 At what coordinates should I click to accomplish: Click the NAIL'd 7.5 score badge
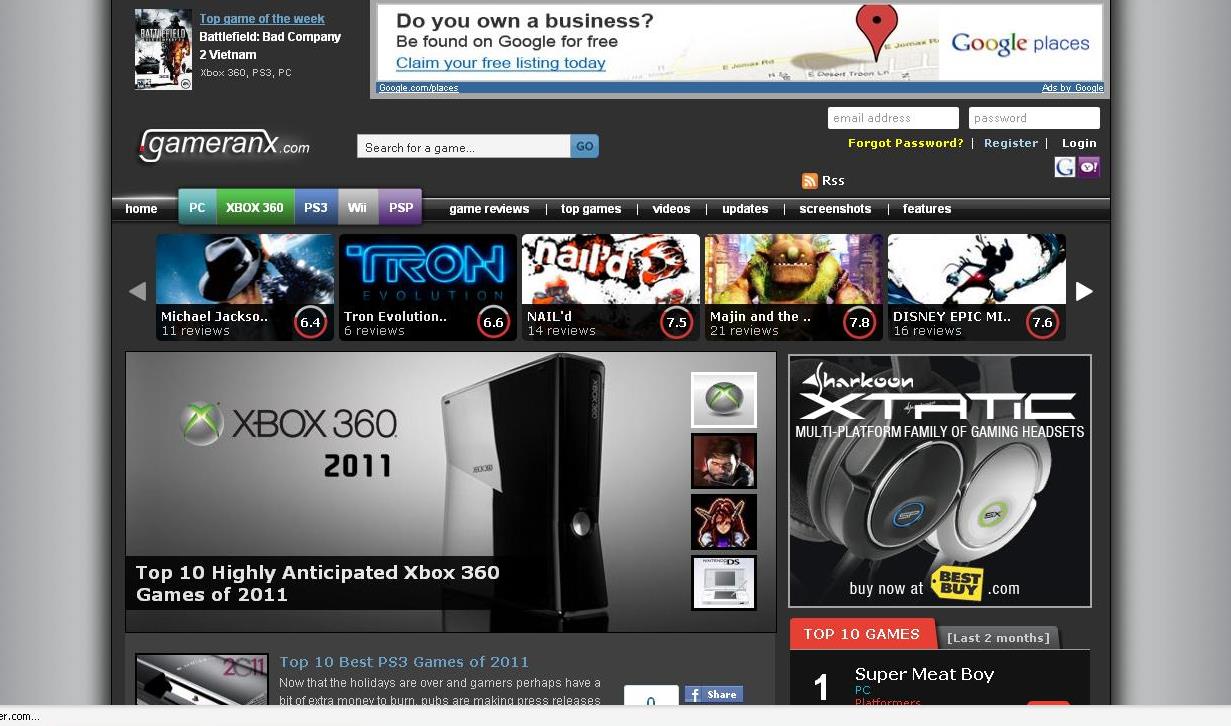pos(677,322)
